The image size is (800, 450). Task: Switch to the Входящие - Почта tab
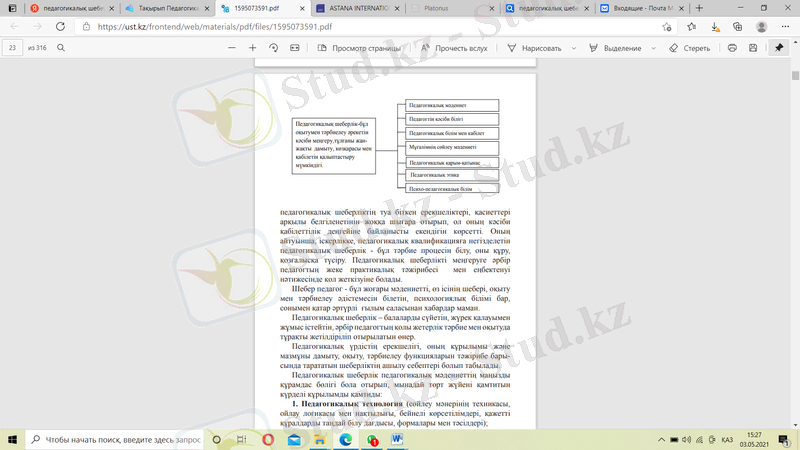(642, 8)
